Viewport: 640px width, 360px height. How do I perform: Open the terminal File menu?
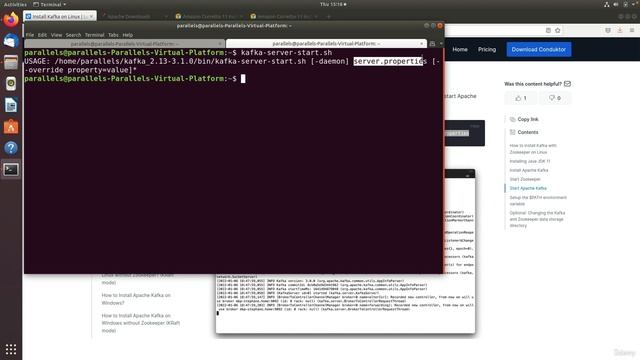(x=30, y=35)
